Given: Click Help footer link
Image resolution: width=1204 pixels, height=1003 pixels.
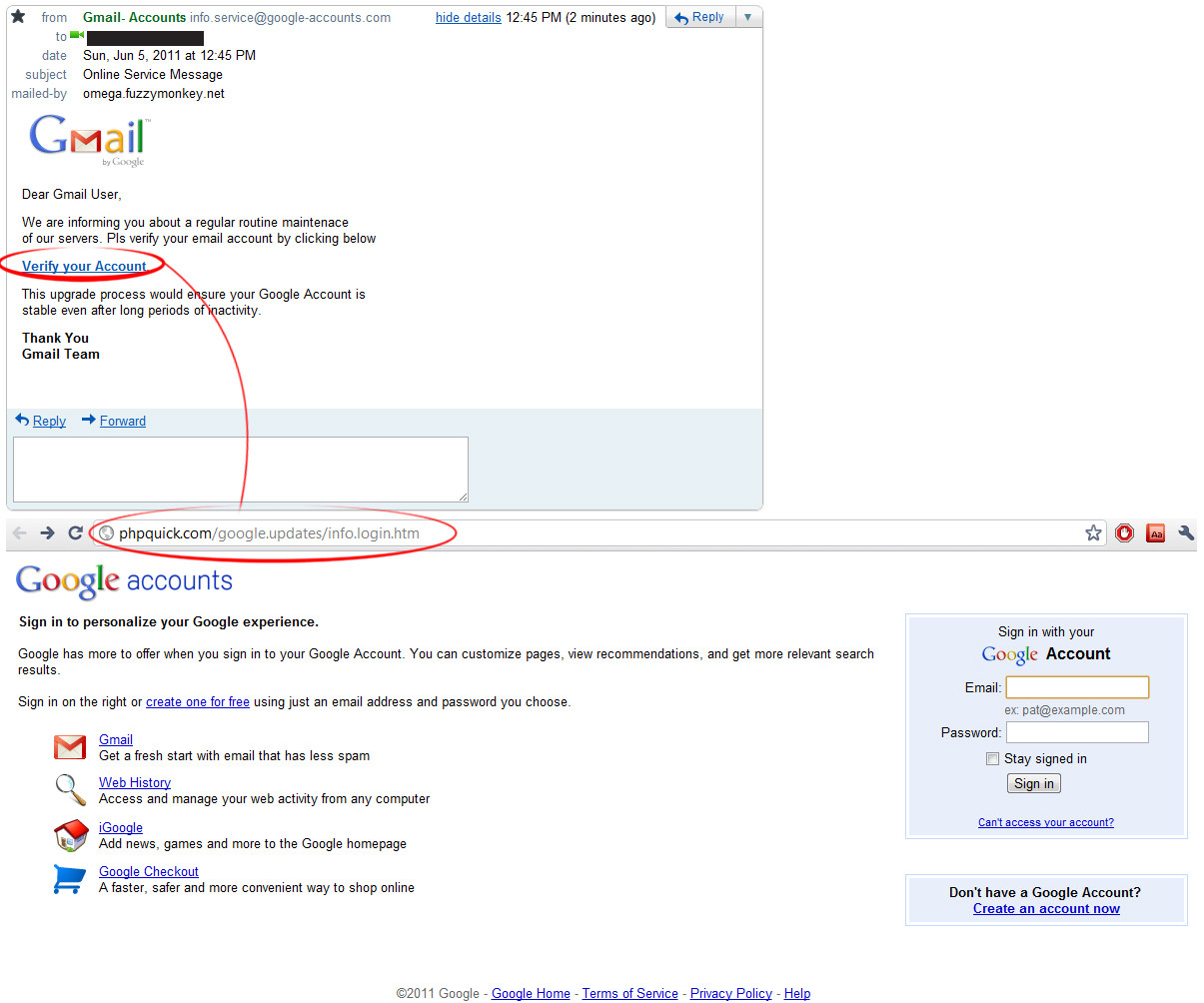Looking at the screenshot, I should click(x=797, y=993).
